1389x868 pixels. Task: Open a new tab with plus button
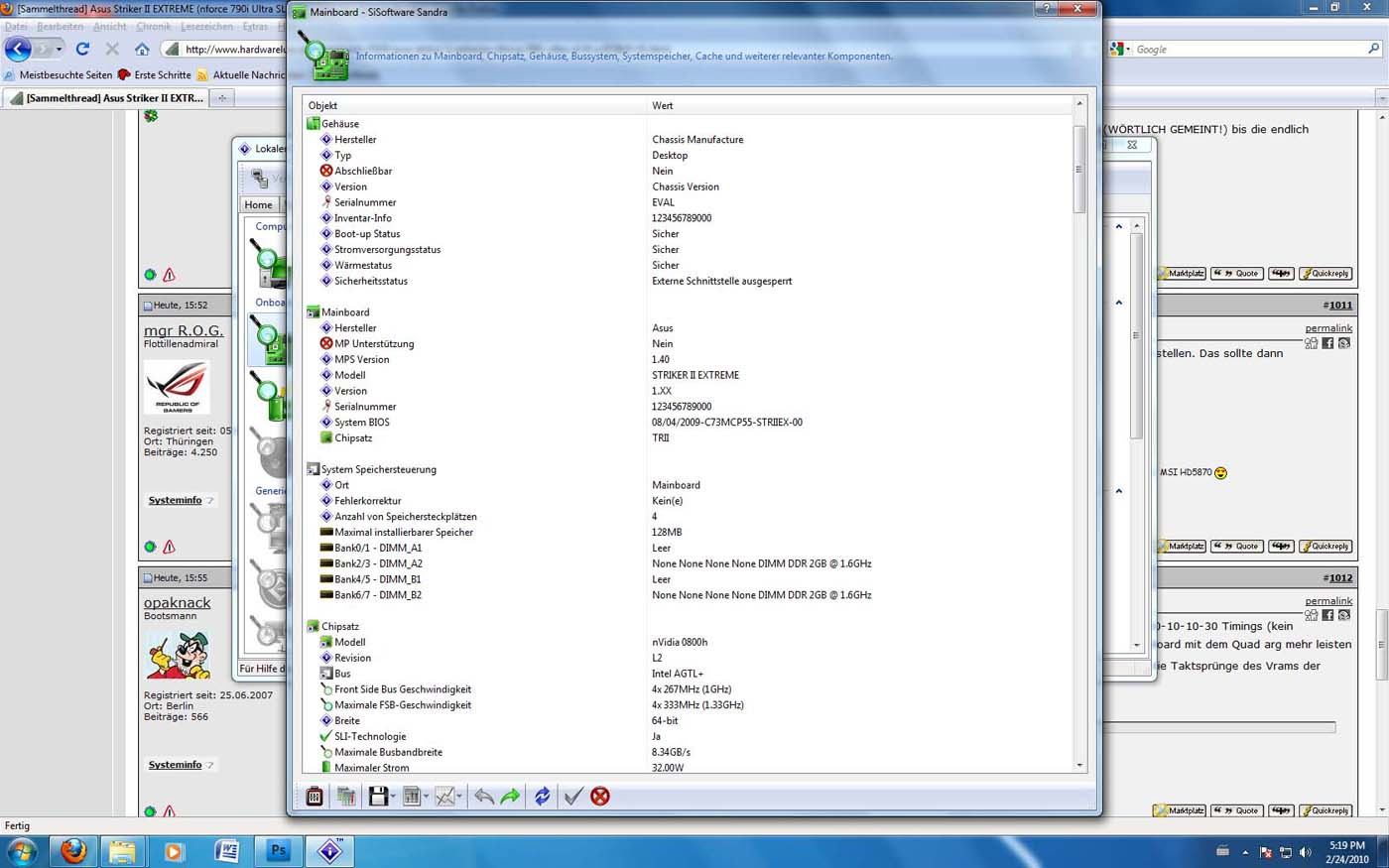pyautogui.click(x=222, y=98)
